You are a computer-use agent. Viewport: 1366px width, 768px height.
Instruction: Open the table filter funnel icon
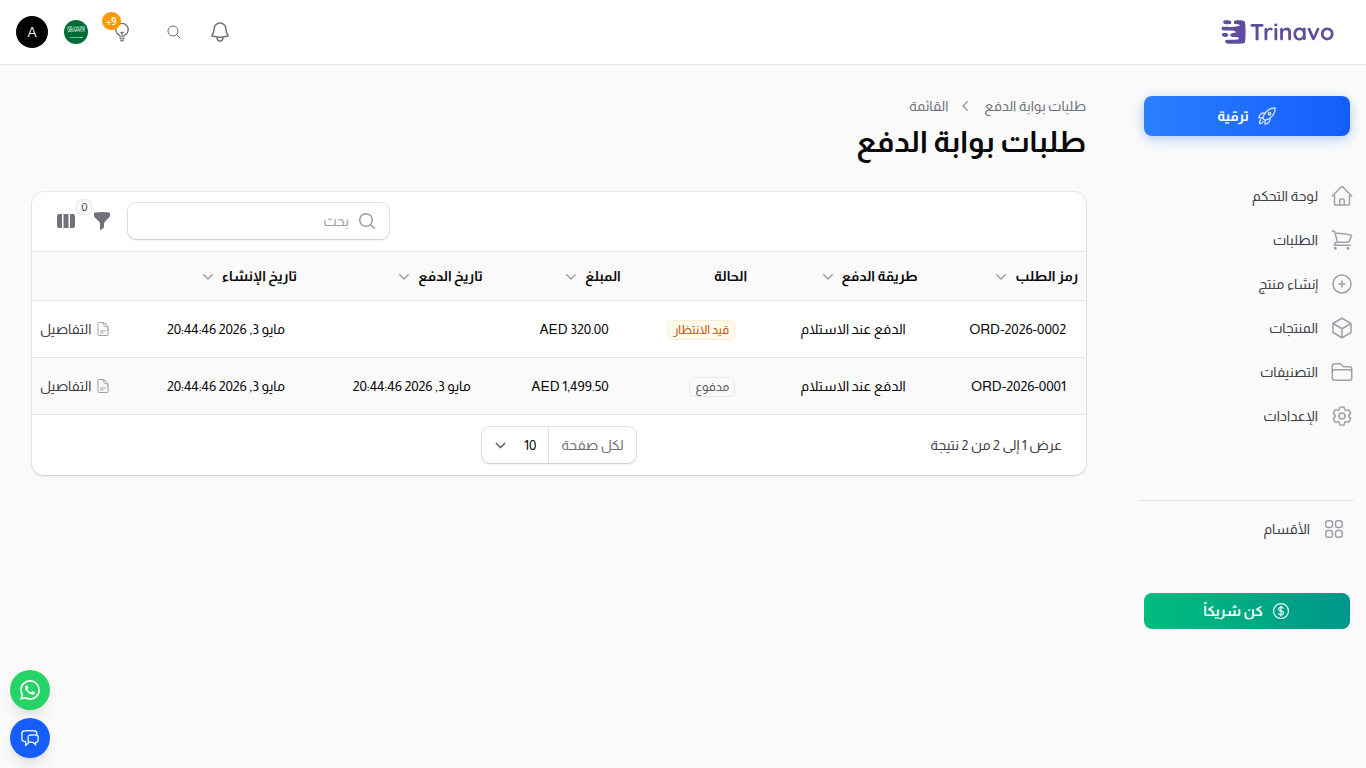point(102,221)
